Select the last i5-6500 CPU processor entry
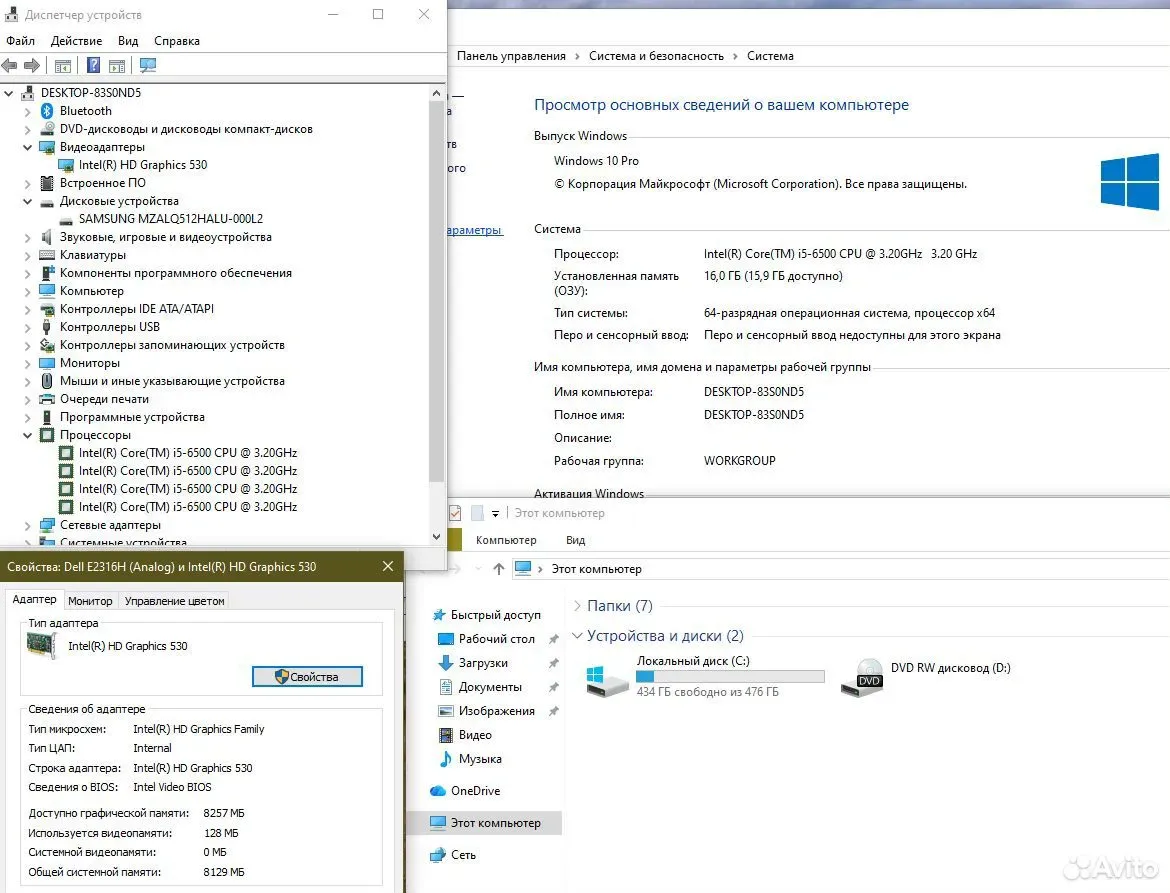Image resolution: width=1170 pixels, height=893 pixels. point(188,507)
